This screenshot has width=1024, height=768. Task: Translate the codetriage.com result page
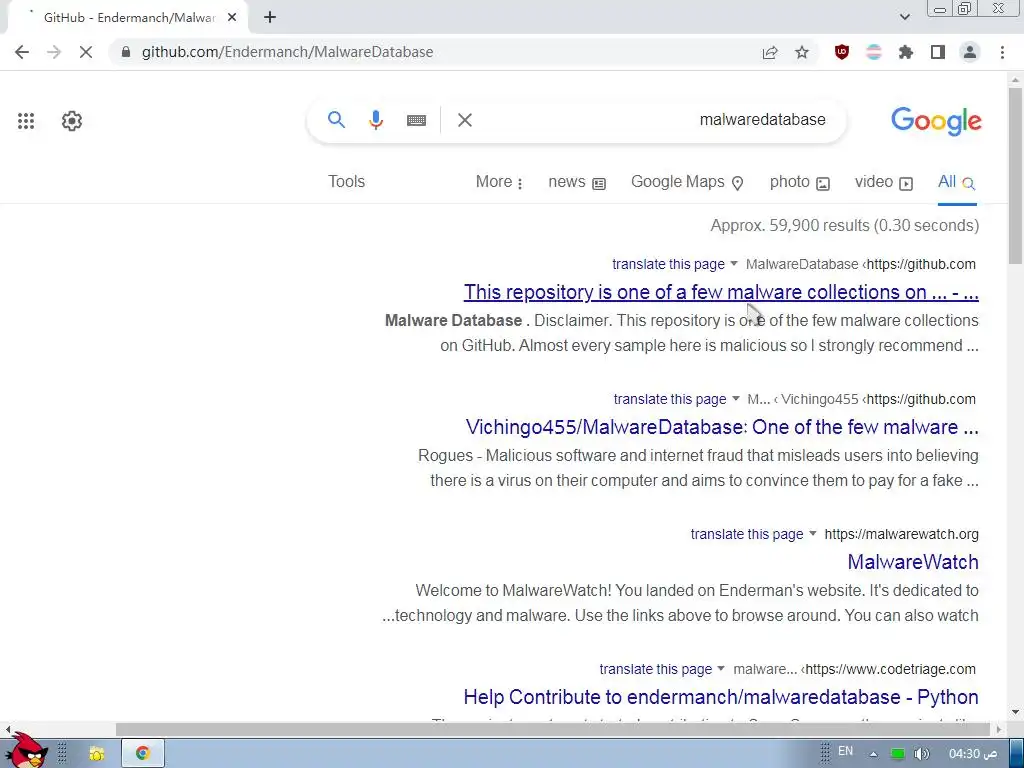click(x=656, y=669)
